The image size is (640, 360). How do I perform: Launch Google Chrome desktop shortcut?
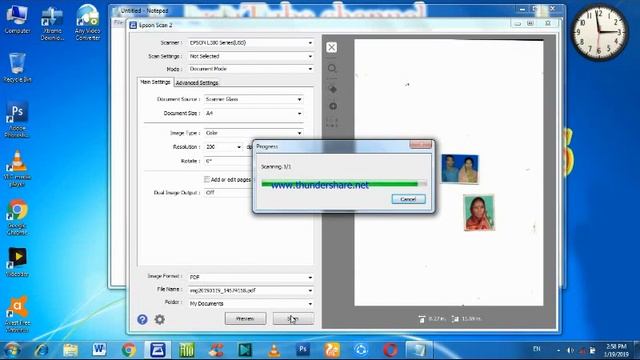coord(17,217)
